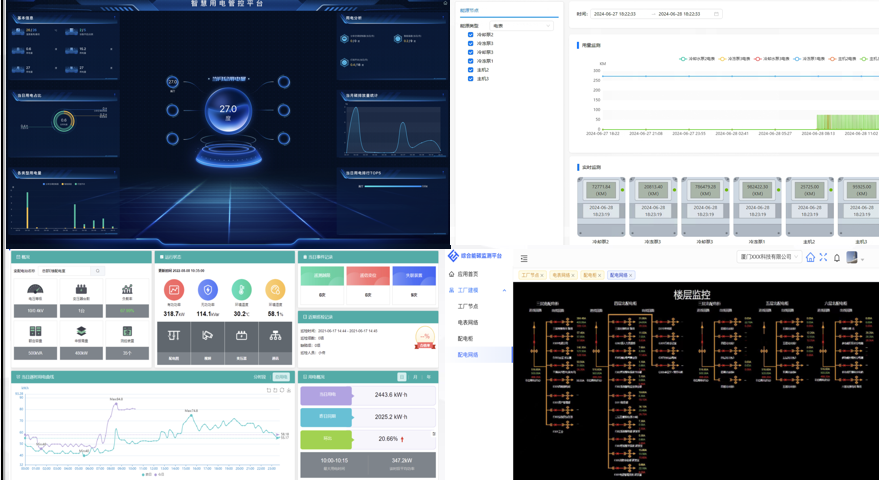Open the transformer dark tile in running status
Screen dimensions: 879x480
[241, 344]
